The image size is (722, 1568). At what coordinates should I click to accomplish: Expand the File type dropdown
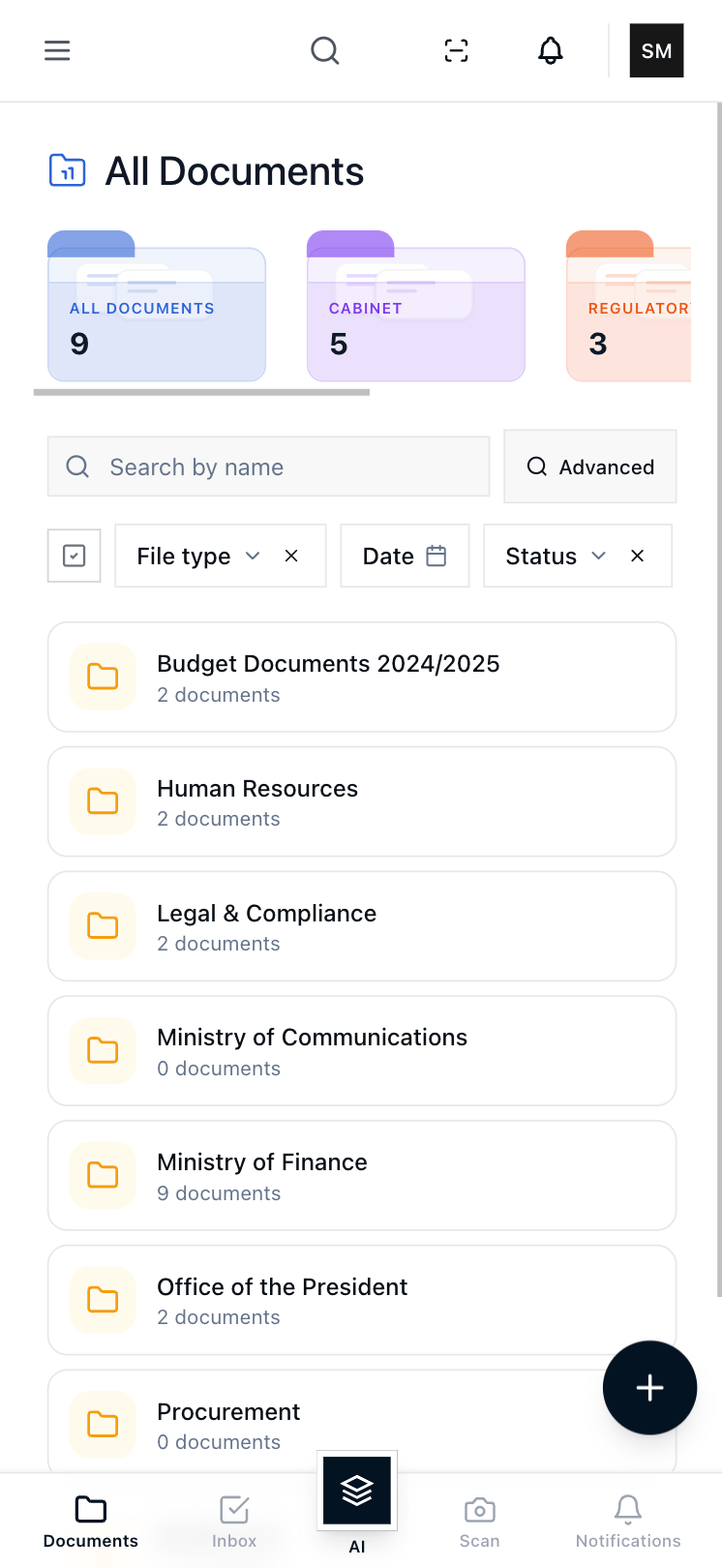click(198, 556)
